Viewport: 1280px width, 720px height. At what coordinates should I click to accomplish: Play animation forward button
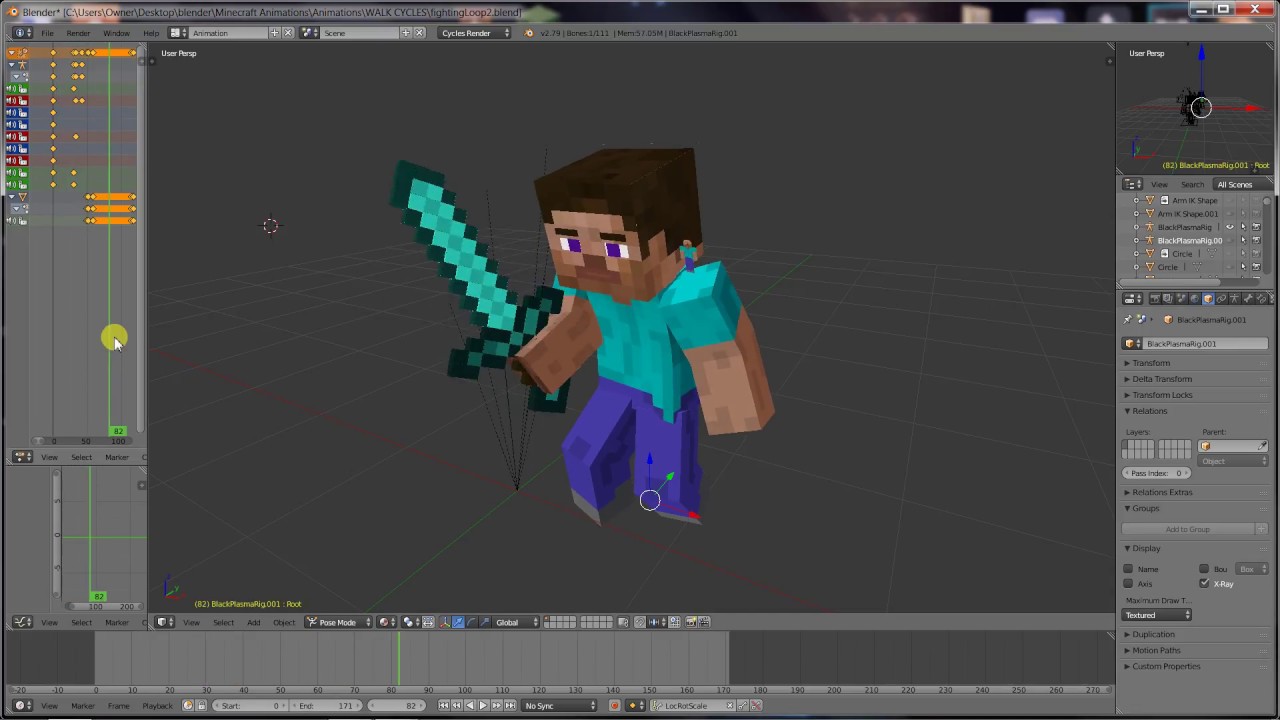pos(483,706)
